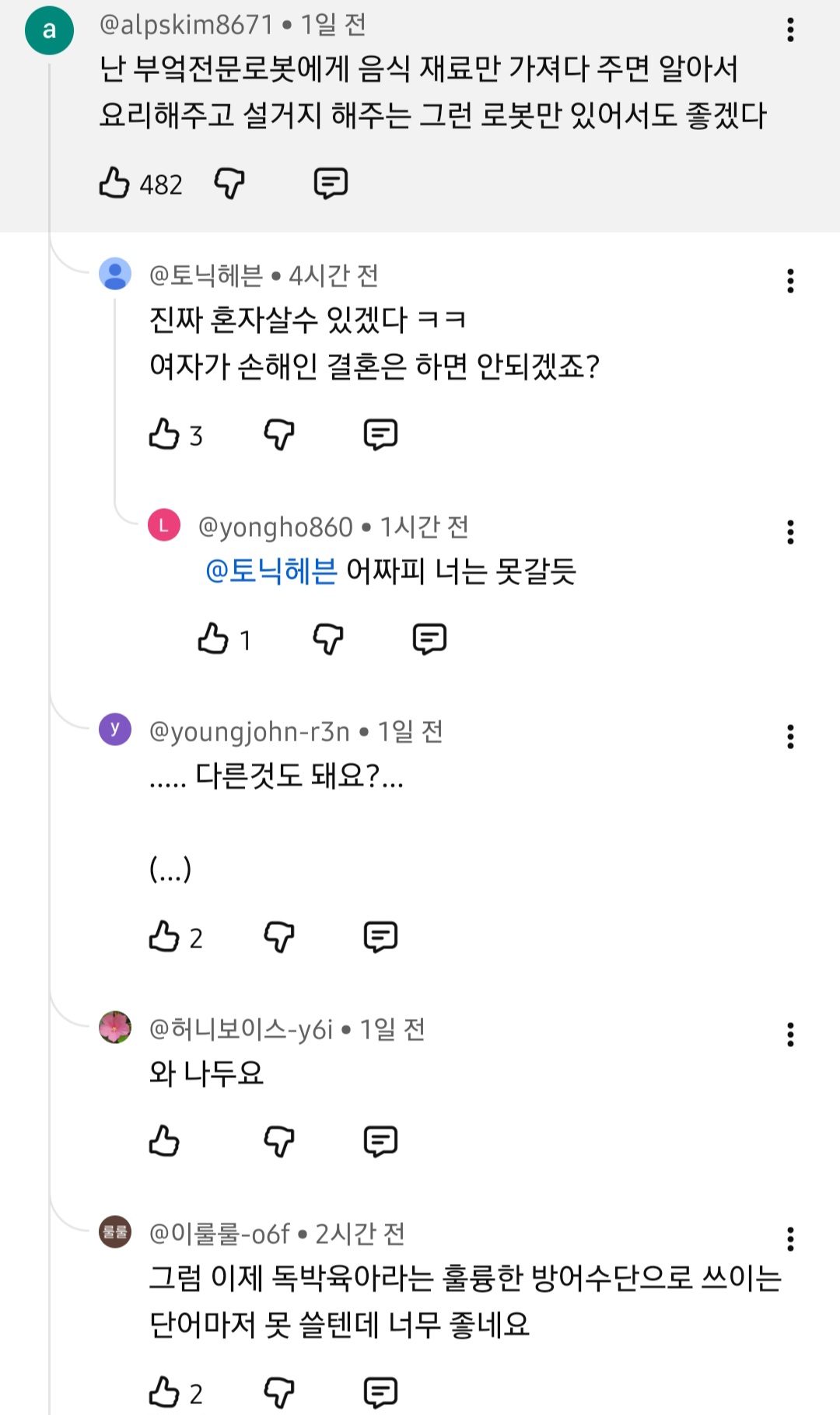Reply to the @youngjohn-r3n comment
Screen dimensions: 840x1415
(380, 937)
